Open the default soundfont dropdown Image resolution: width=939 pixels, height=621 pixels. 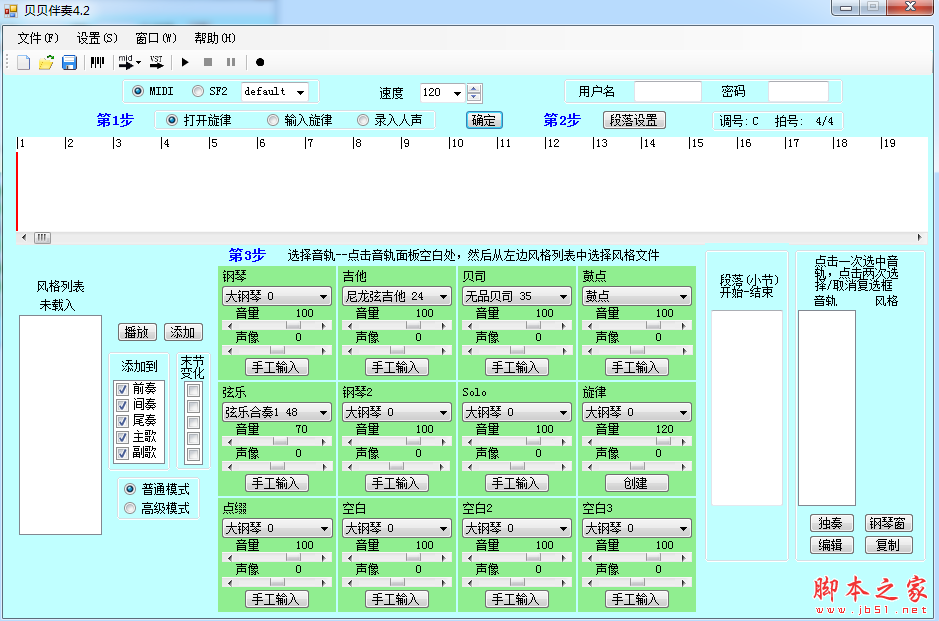point(276,90)
